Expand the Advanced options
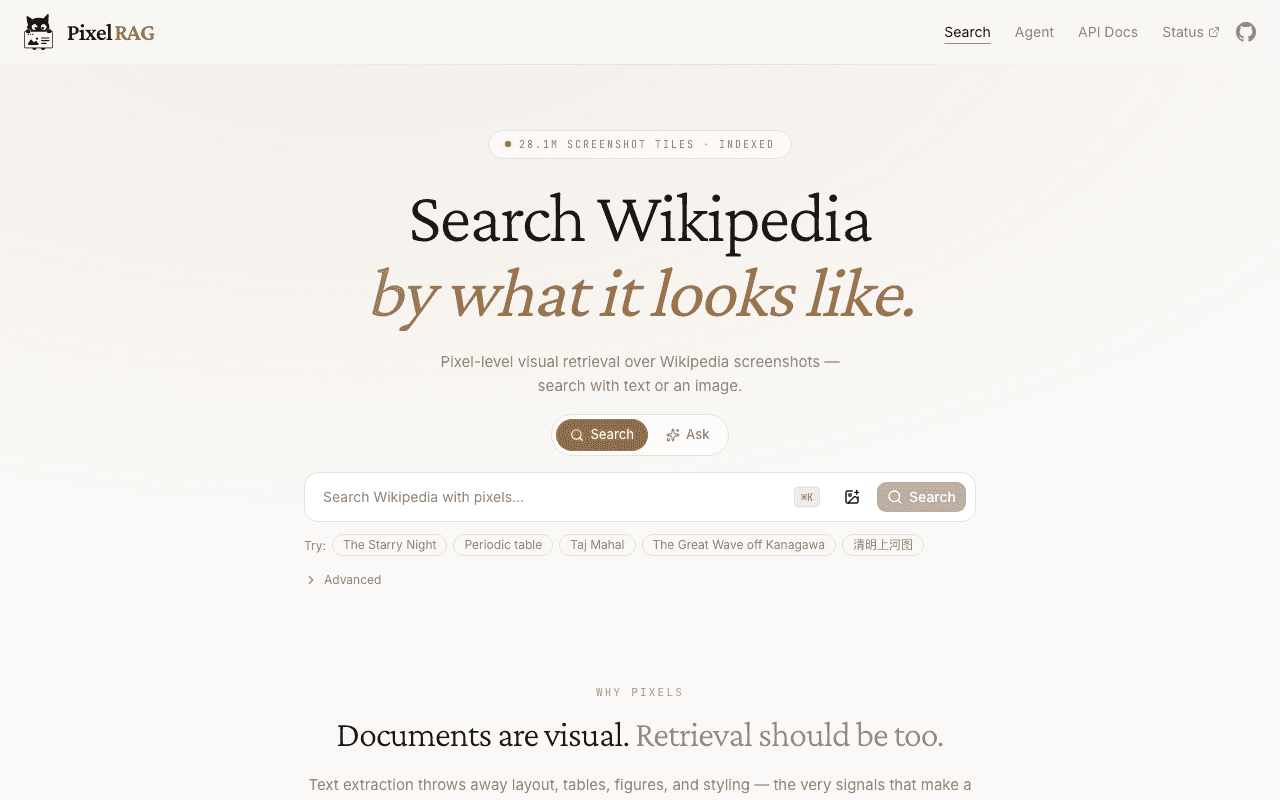 click(343, 580)
